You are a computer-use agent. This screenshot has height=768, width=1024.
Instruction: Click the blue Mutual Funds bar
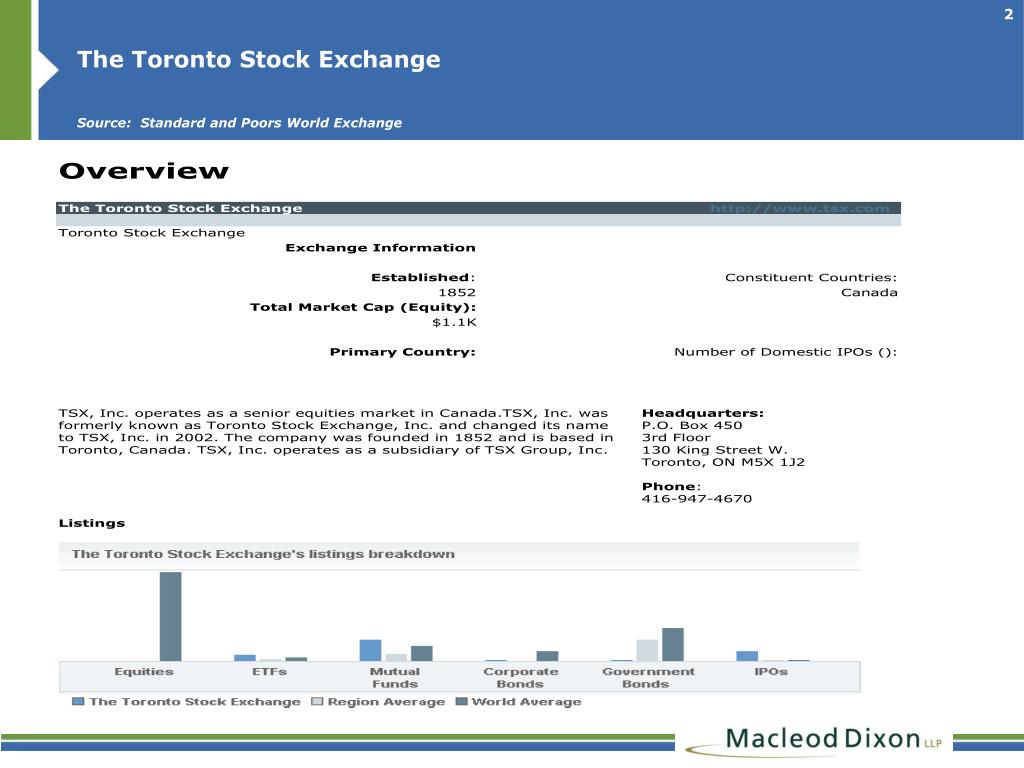(x=370, y=650)
